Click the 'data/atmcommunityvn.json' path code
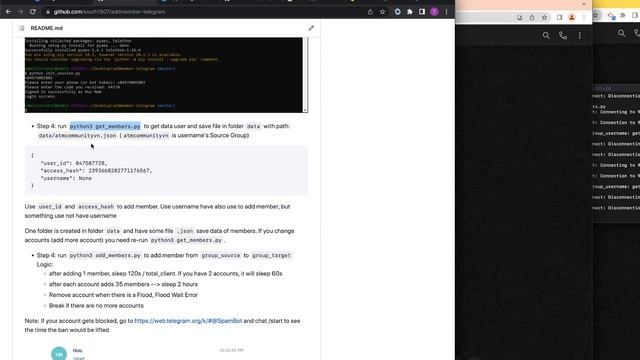The height and width of the screenshot is (360, 640). (x=78, y=136)
